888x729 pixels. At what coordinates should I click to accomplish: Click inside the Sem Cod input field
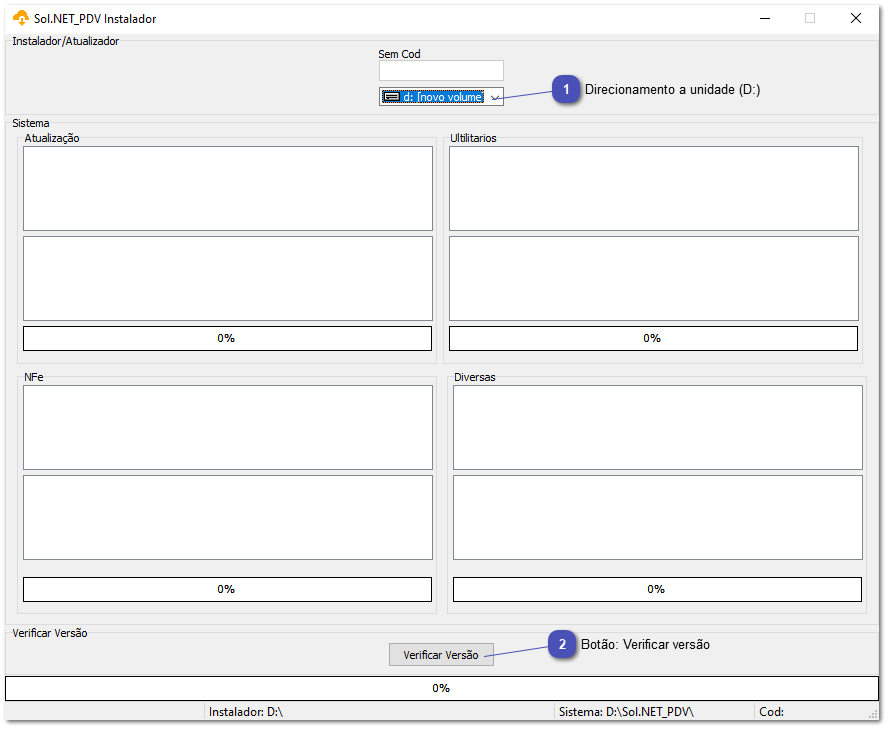click(x=441, y=70)
